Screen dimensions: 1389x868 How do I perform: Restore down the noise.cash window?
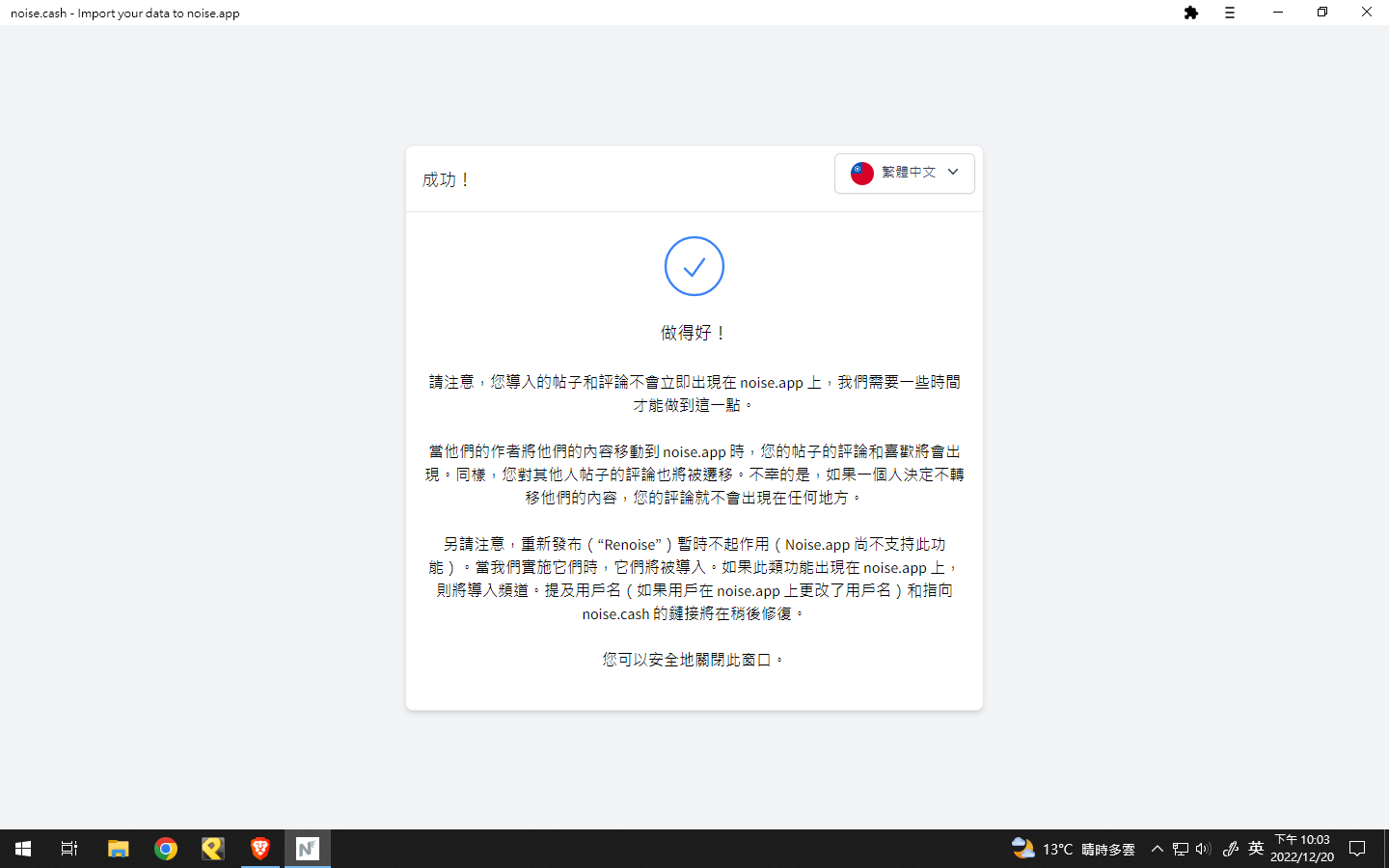coord(1322,13)
